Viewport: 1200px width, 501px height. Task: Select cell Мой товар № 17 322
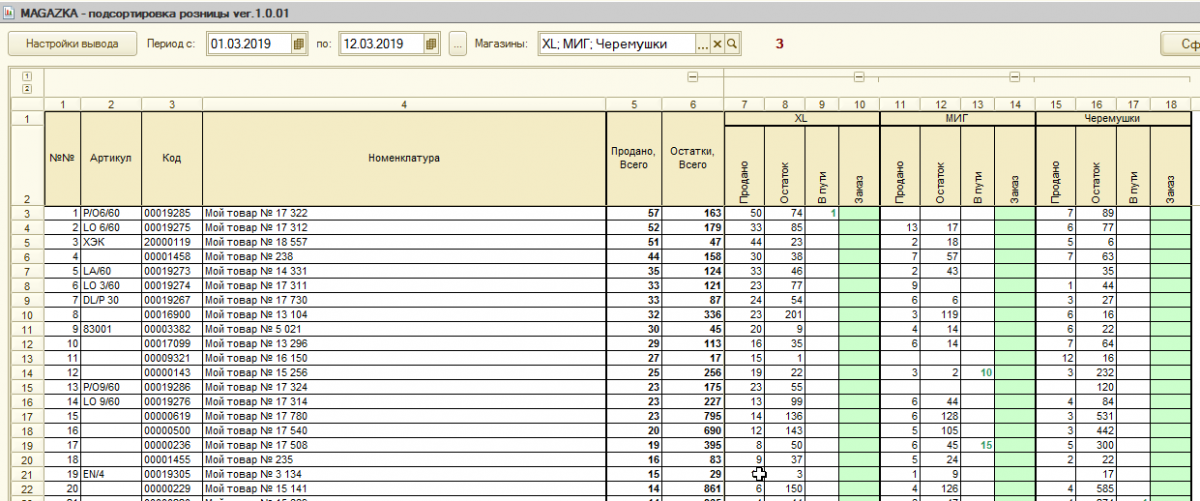click(x=404, y=213)
